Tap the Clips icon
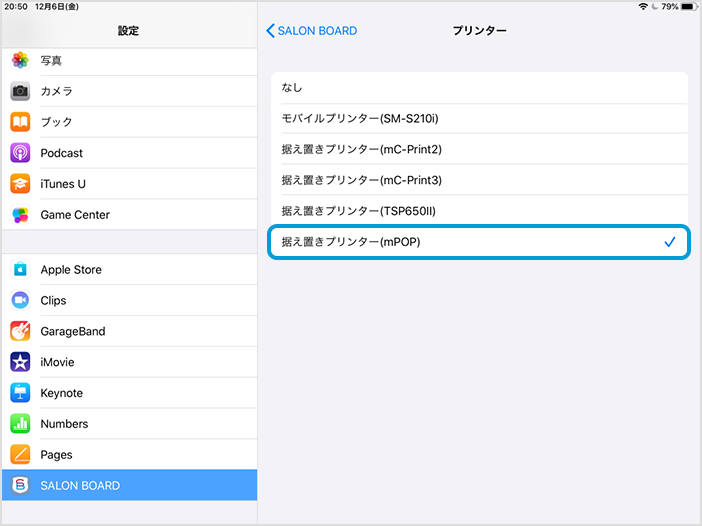Screen dimensions: 702x526 pos(20,300)
